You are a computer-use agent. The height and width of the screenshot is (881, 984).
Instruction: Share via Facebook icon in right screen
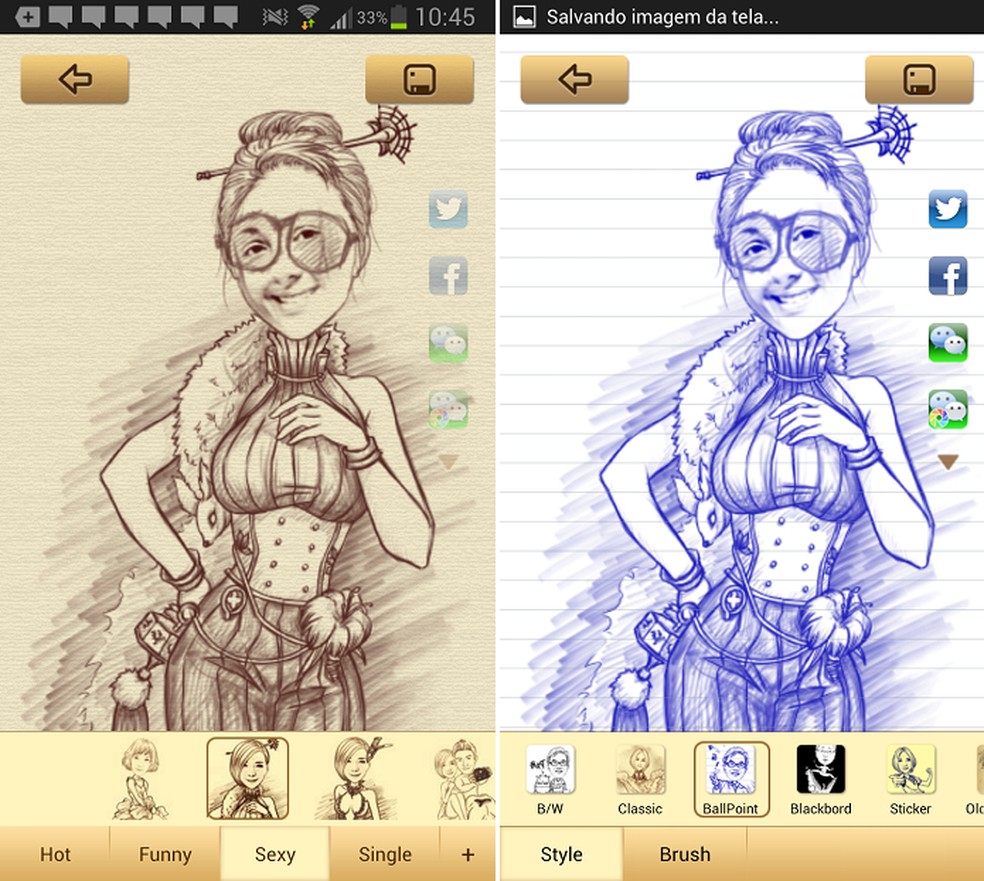coord(948,275)
